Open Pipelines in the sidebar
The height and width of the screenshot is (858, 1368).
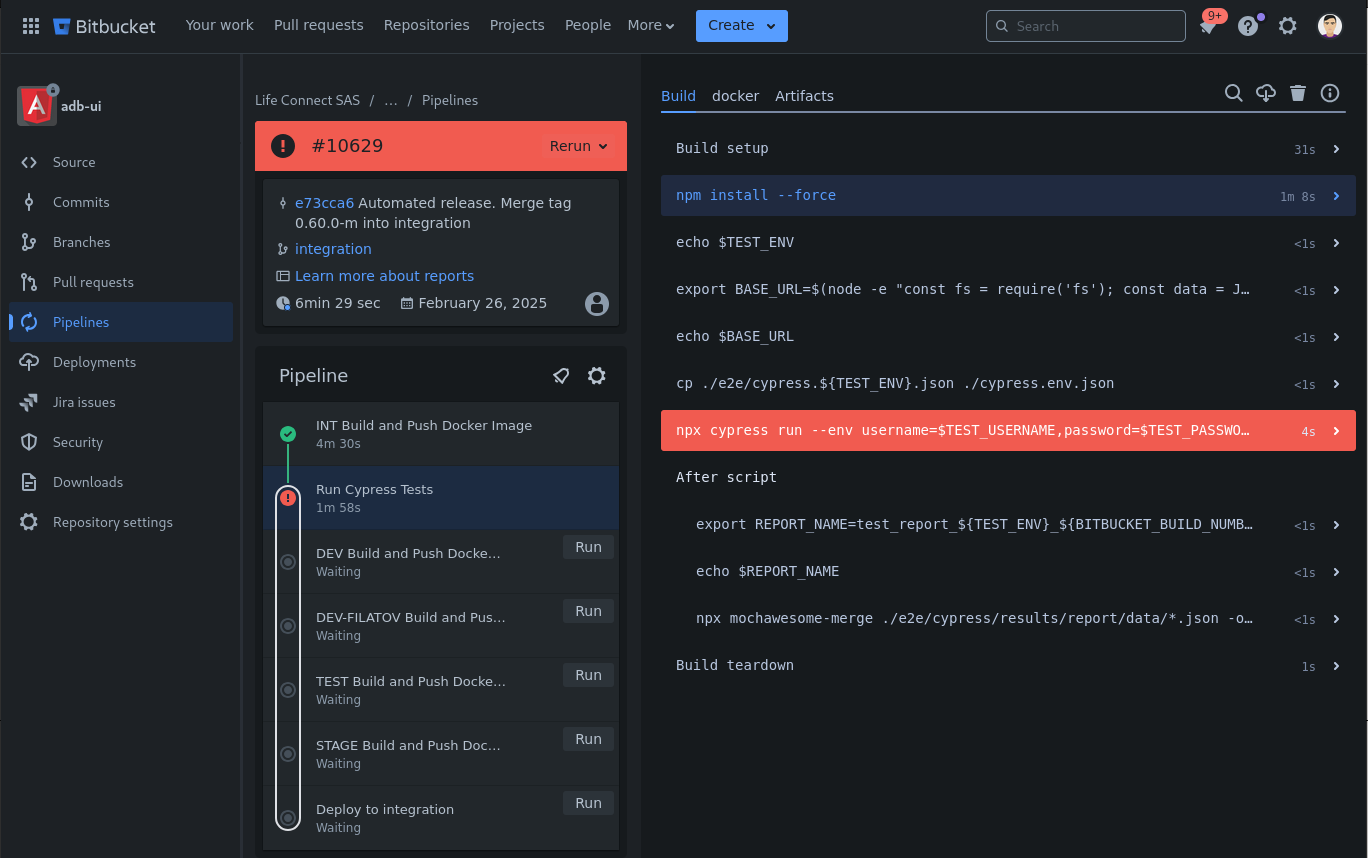121,322
